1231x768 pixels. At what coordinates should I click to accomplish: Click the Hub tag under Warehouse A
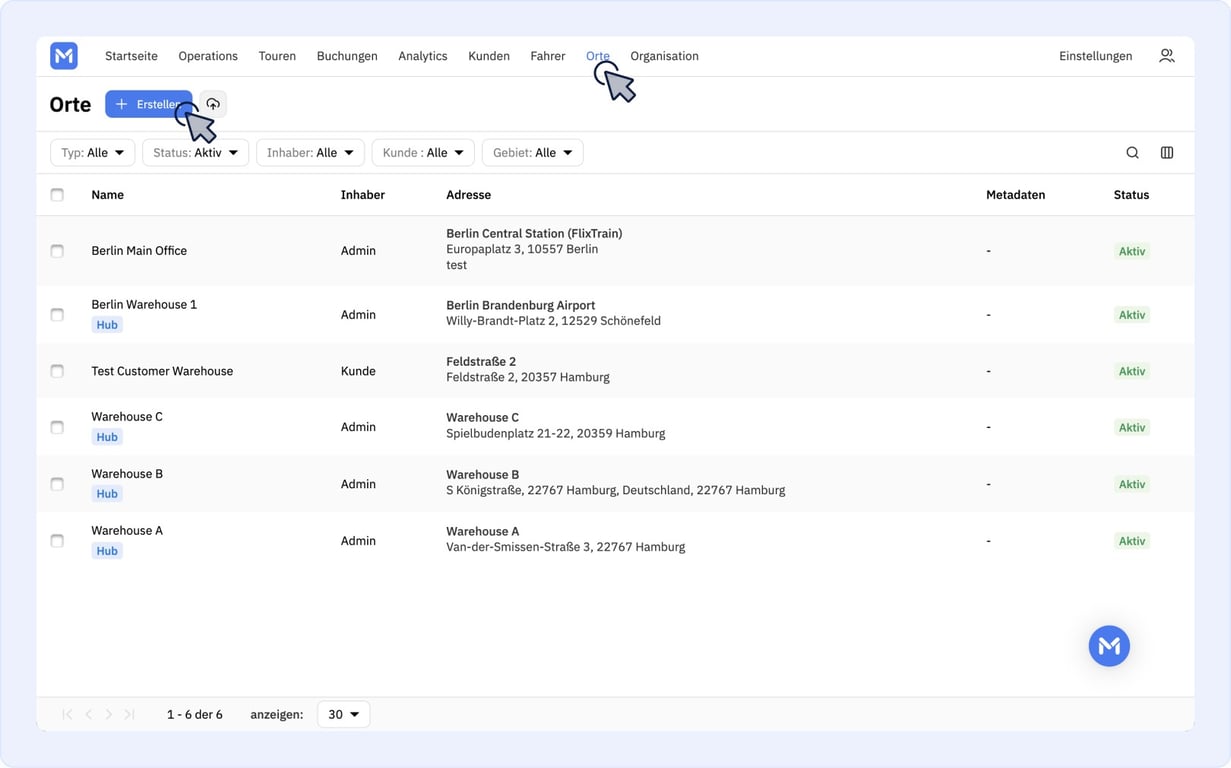tap(107, 551)
